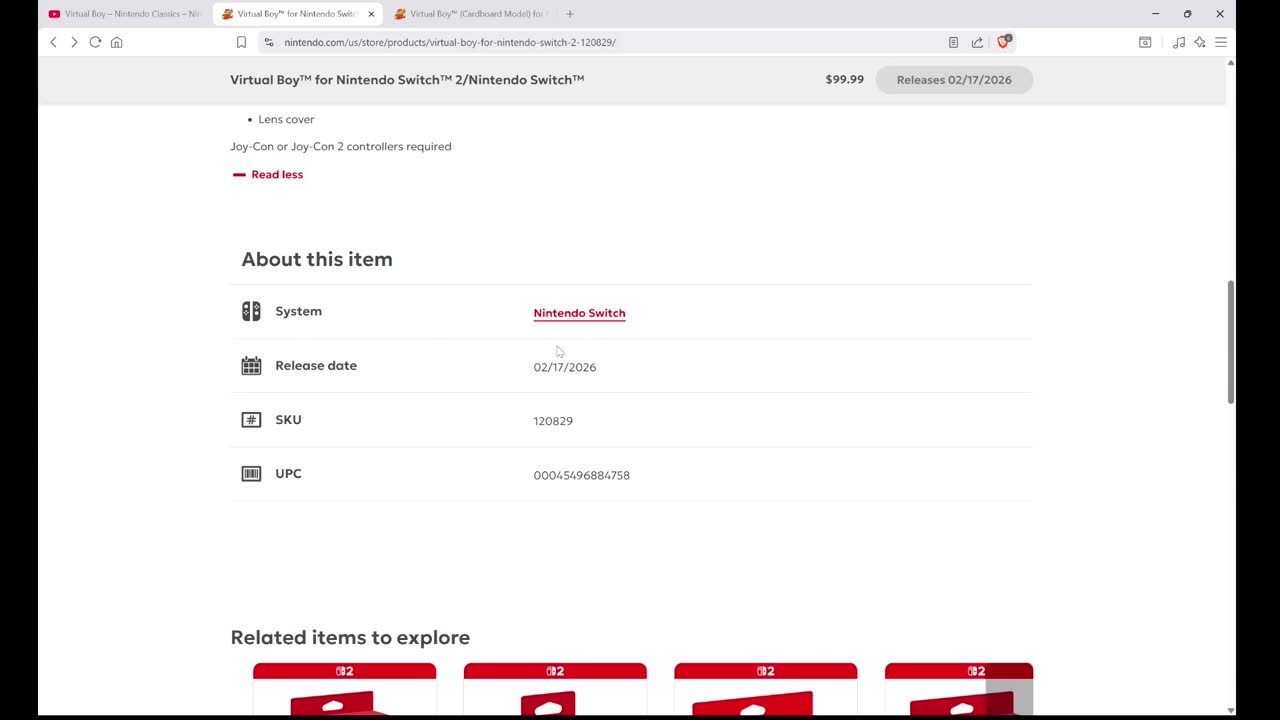Viewport: 1280px width, 720px height.
Task: Click the Lens cover bullet text
Action: [x=286, y=119]
